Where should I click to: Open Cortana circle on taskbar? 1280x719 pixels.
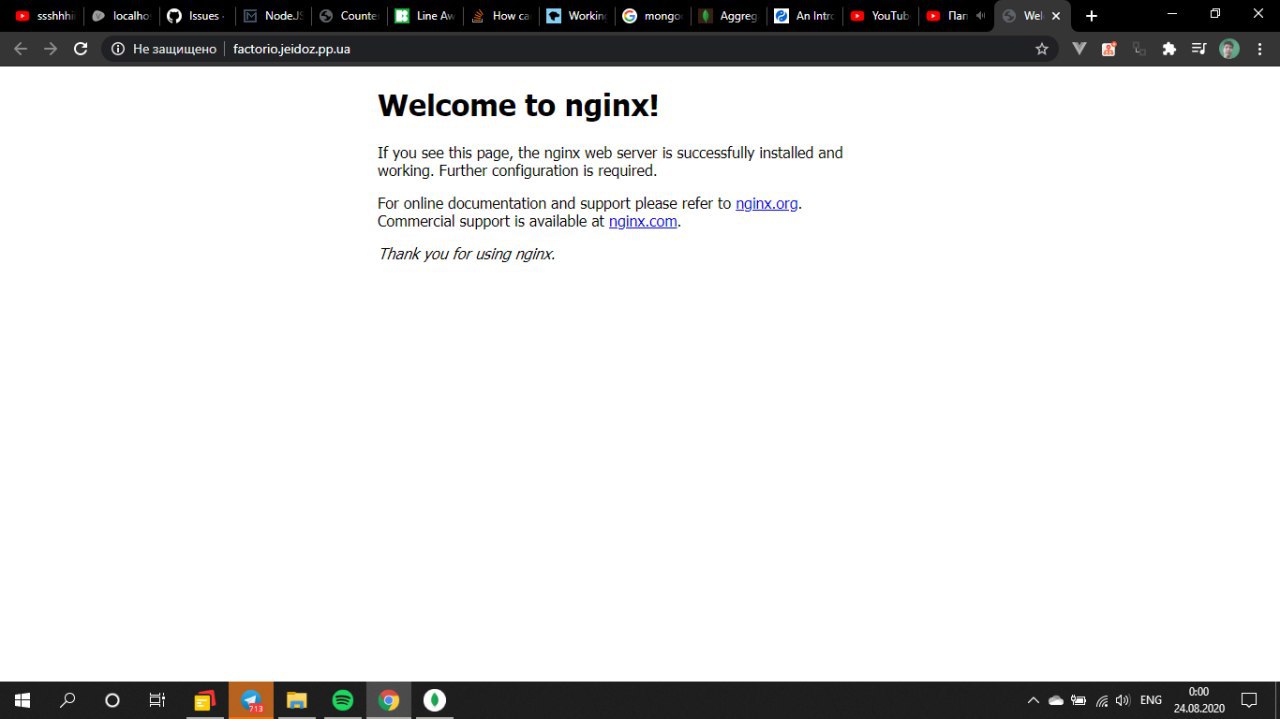pos(112,700)
